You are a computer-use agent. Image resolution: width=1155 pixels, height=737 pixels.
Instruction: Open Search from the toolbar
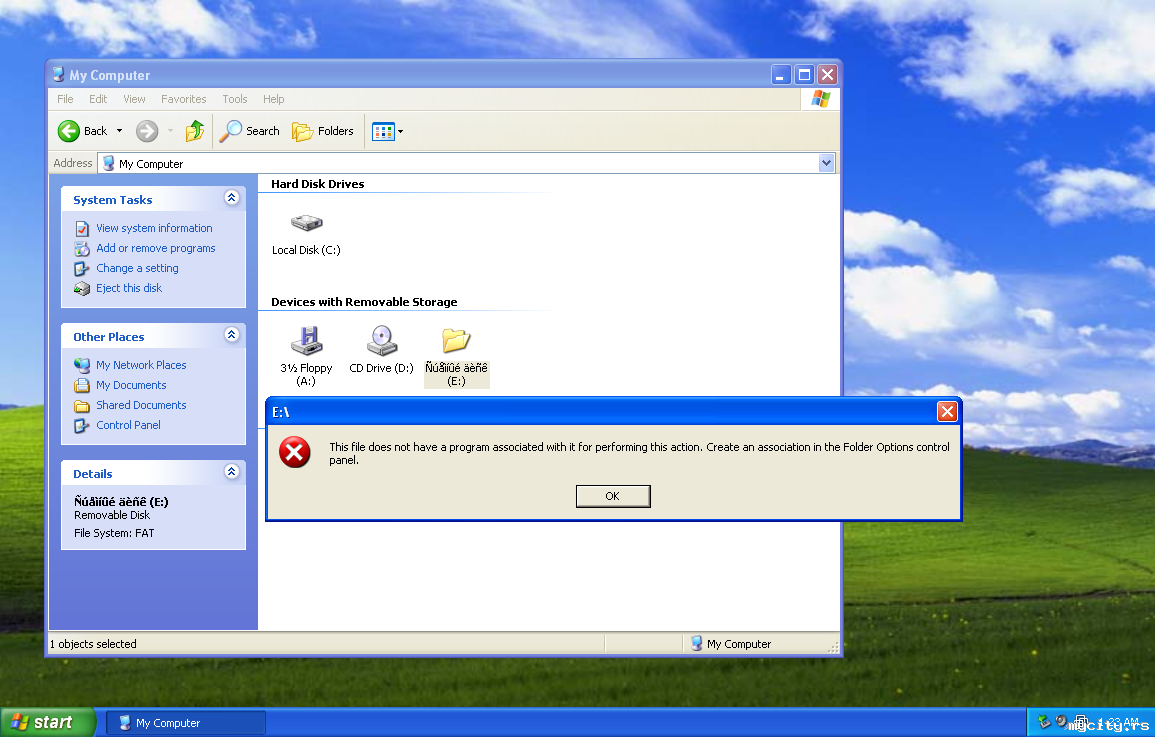250,131
